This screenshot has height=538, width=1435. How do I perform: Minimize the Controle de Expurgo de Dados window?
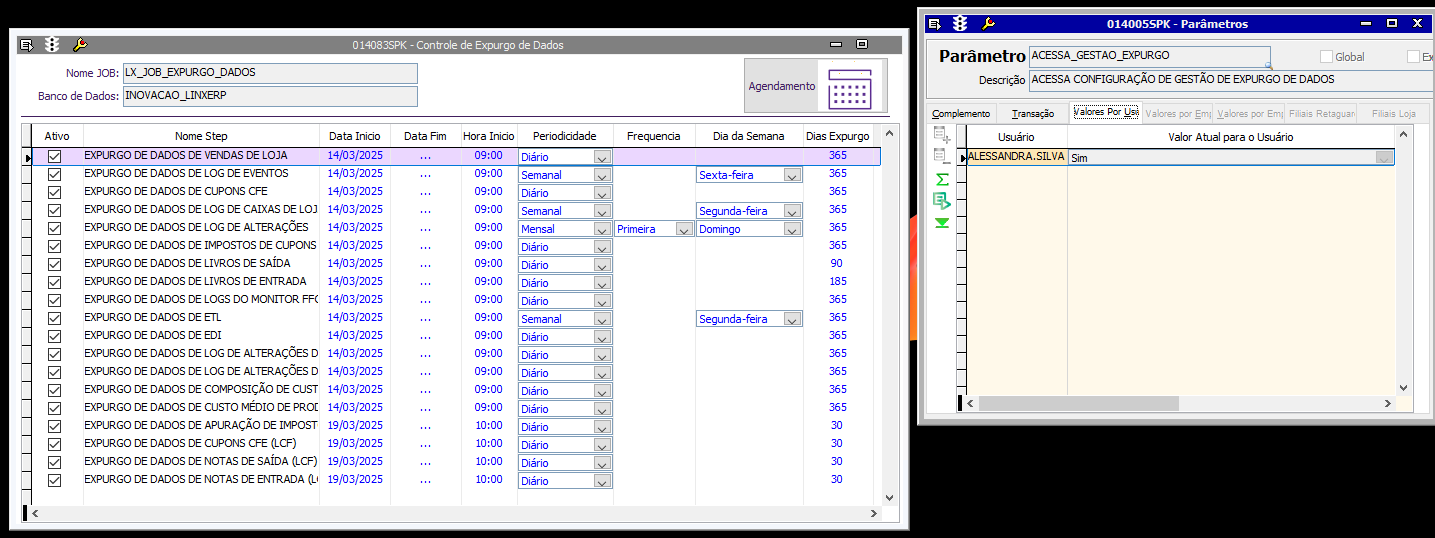836,45
